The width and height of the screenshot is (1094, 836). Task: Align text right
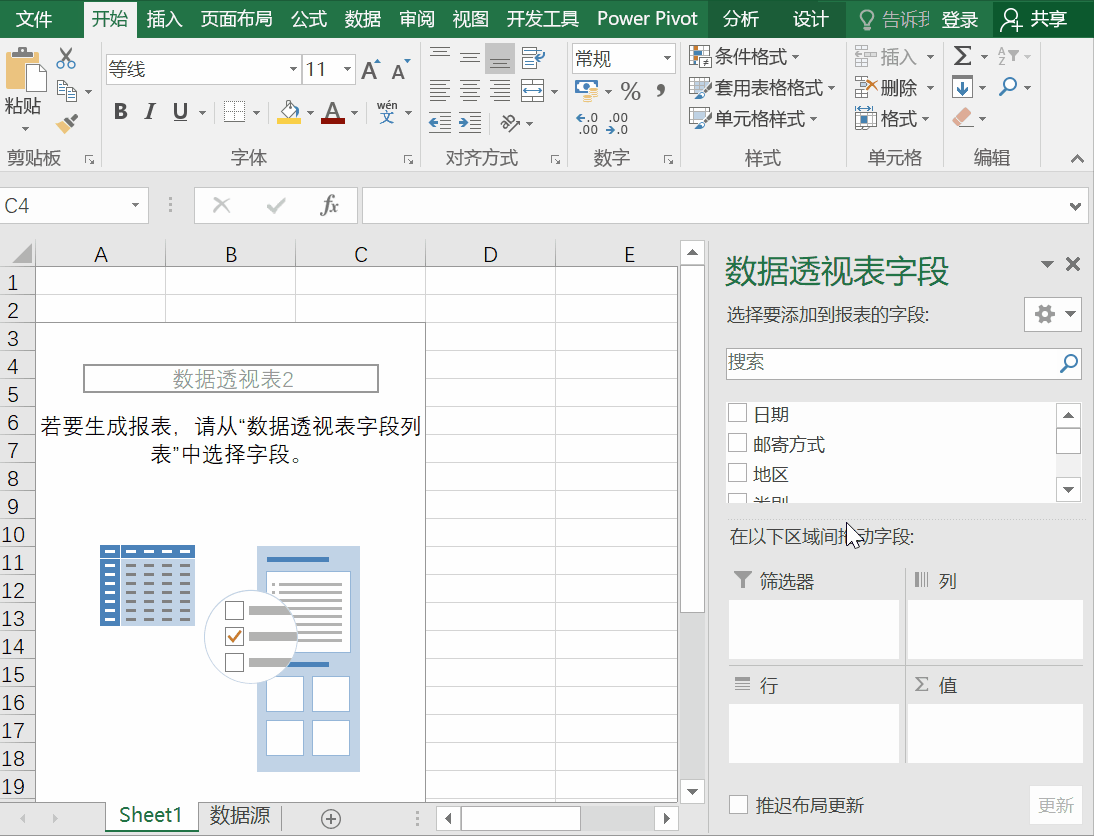click(x=500, y=90)
